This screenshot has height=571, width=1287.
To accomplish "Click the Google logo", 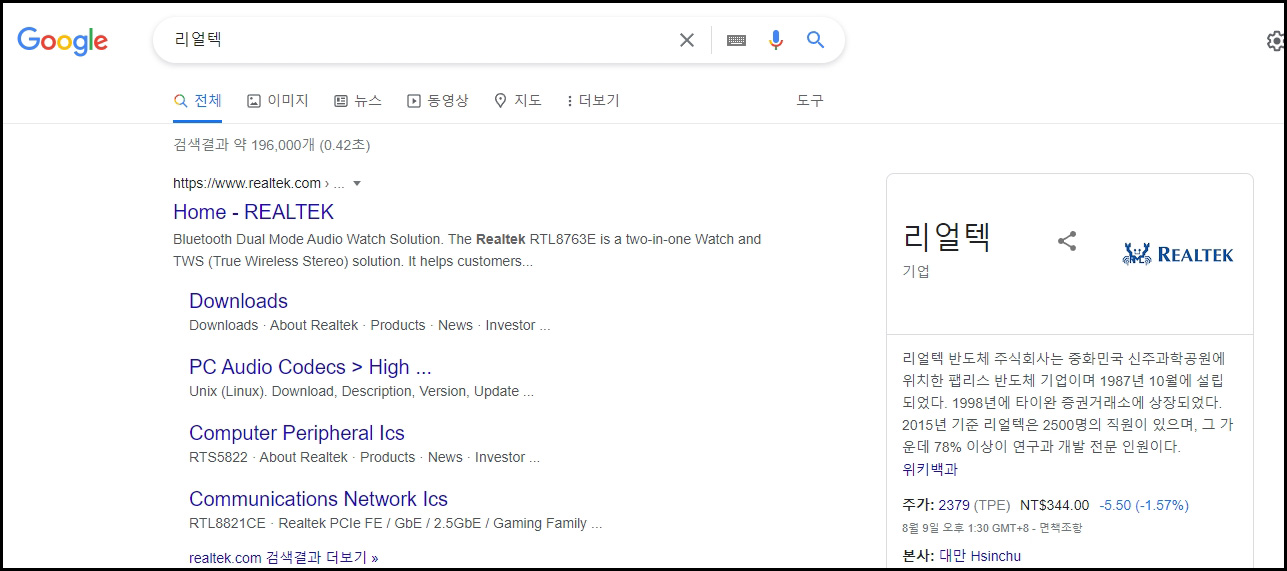I will coord(62,40).
